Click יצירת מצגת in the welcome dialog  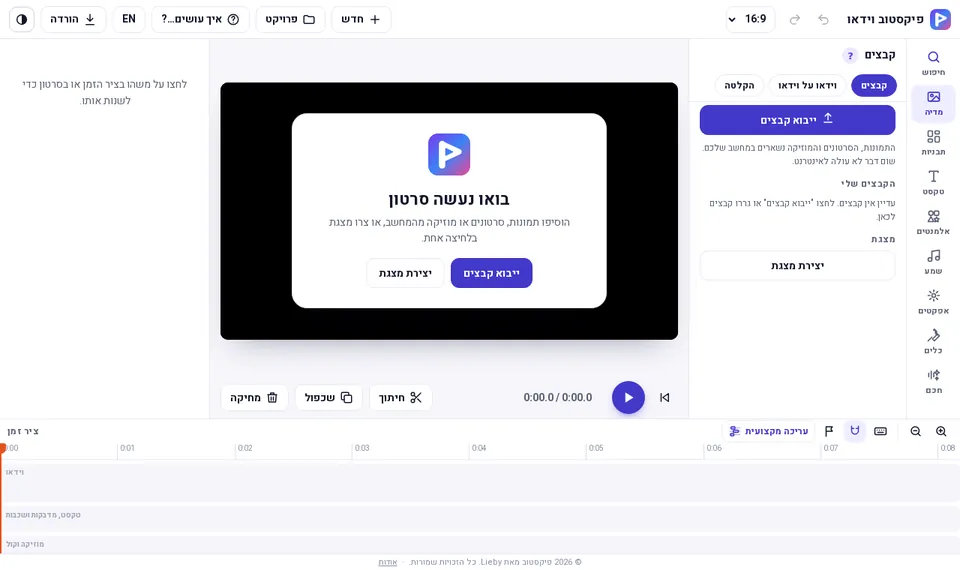pyautogui.click(x=405, y=273)
